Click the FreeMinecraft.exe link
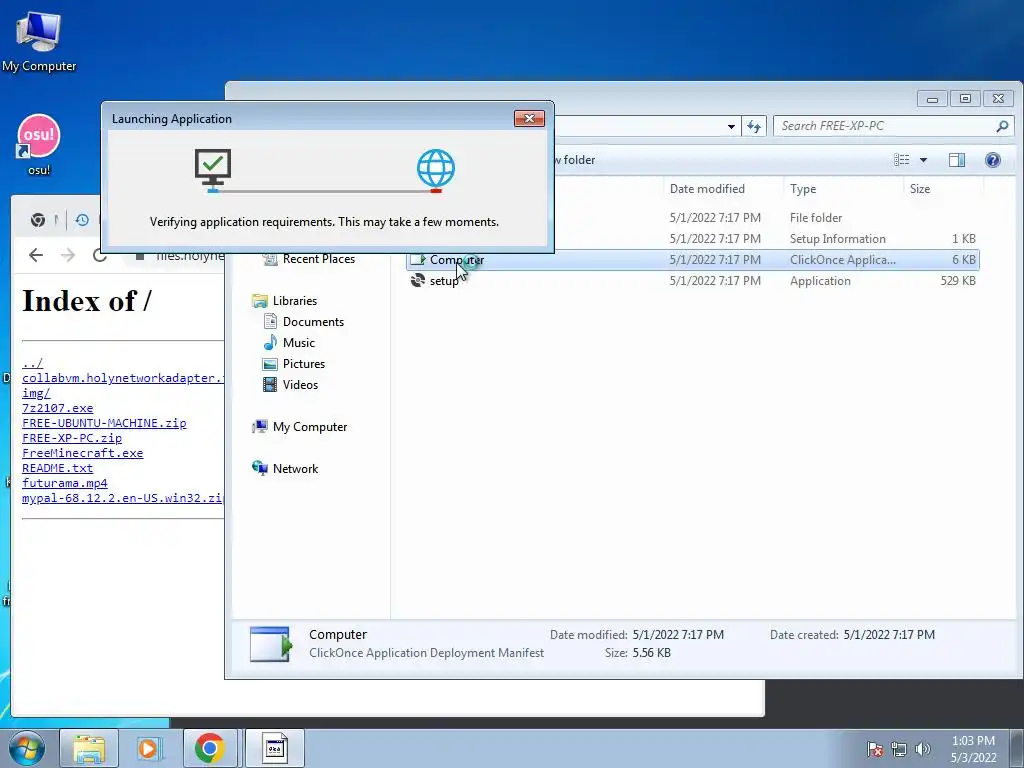1024x768 pixels. [83, 453]
